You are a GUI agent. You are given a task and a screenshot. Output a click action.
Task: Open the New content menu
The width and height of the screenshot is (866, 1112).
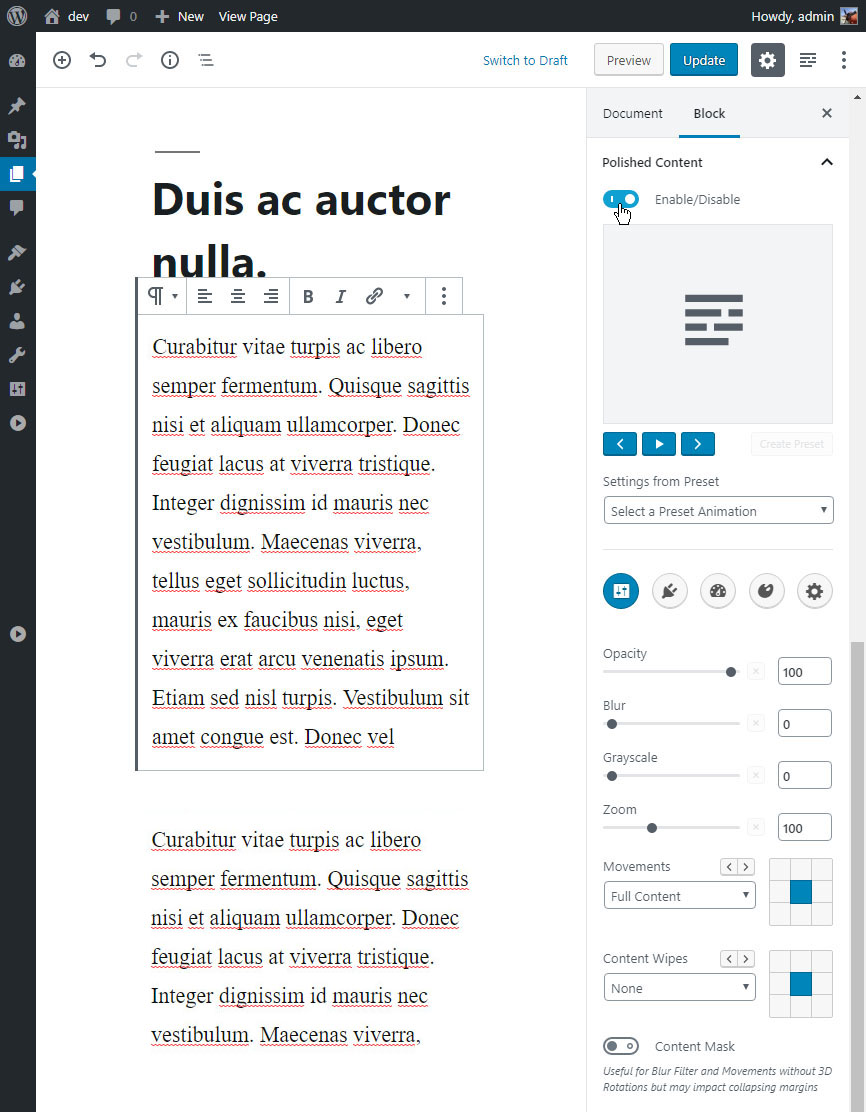179,16
